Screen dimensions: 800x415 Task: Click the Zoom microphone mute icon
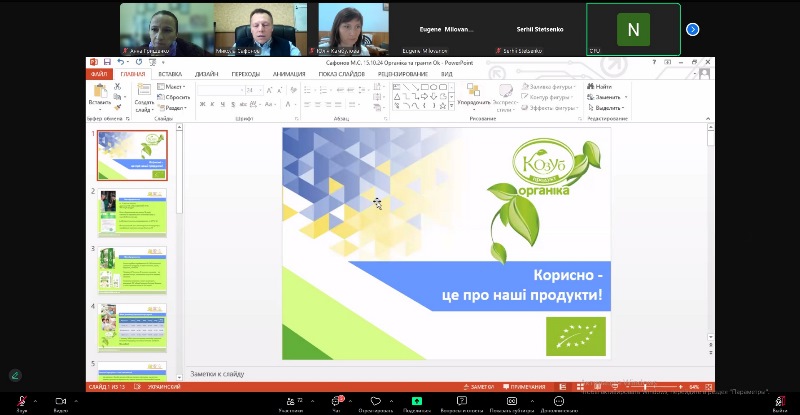(x=19, y=400)
